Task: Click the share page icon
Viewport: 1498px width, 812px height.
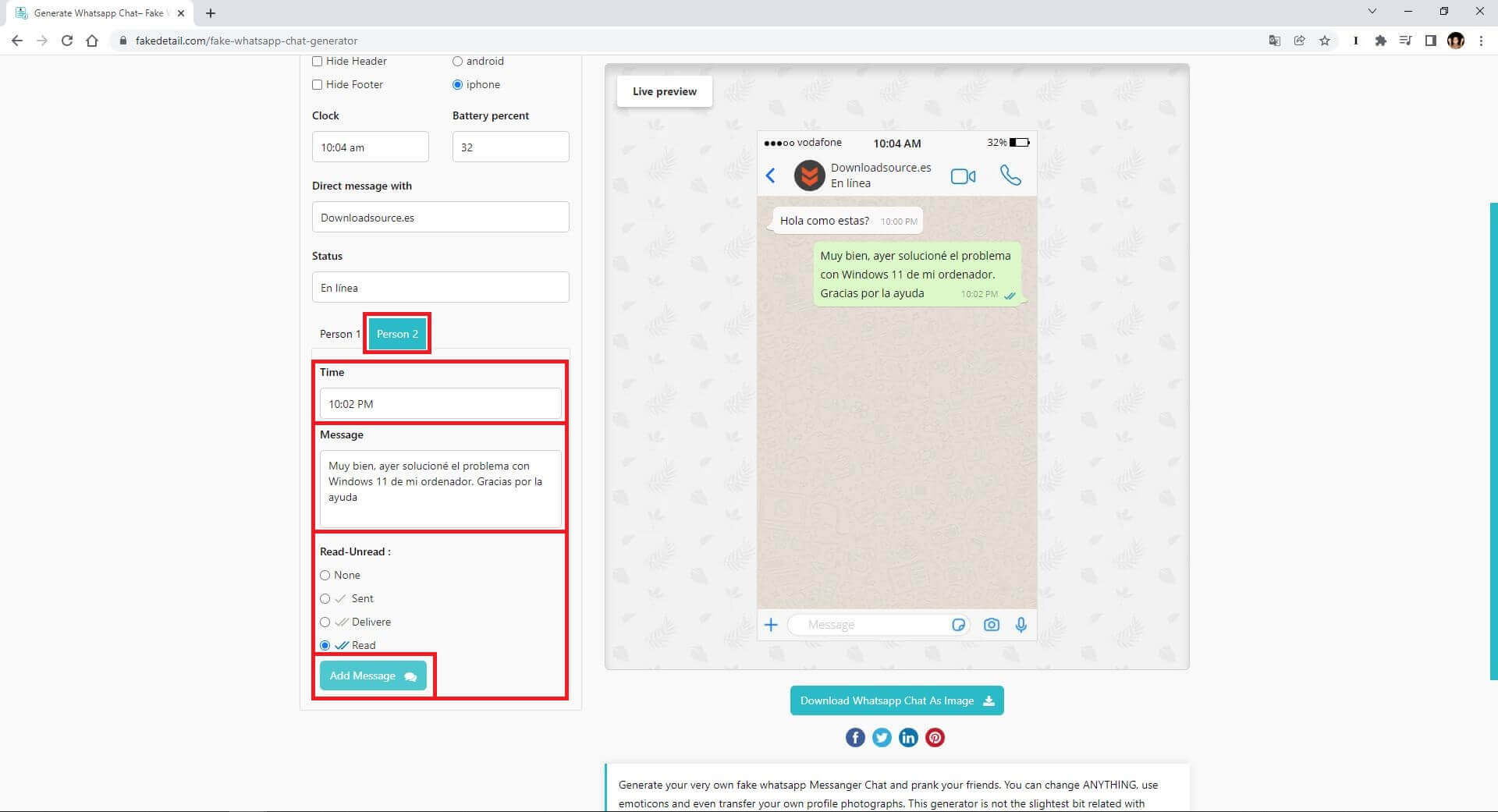Action: click(1299, 41)
